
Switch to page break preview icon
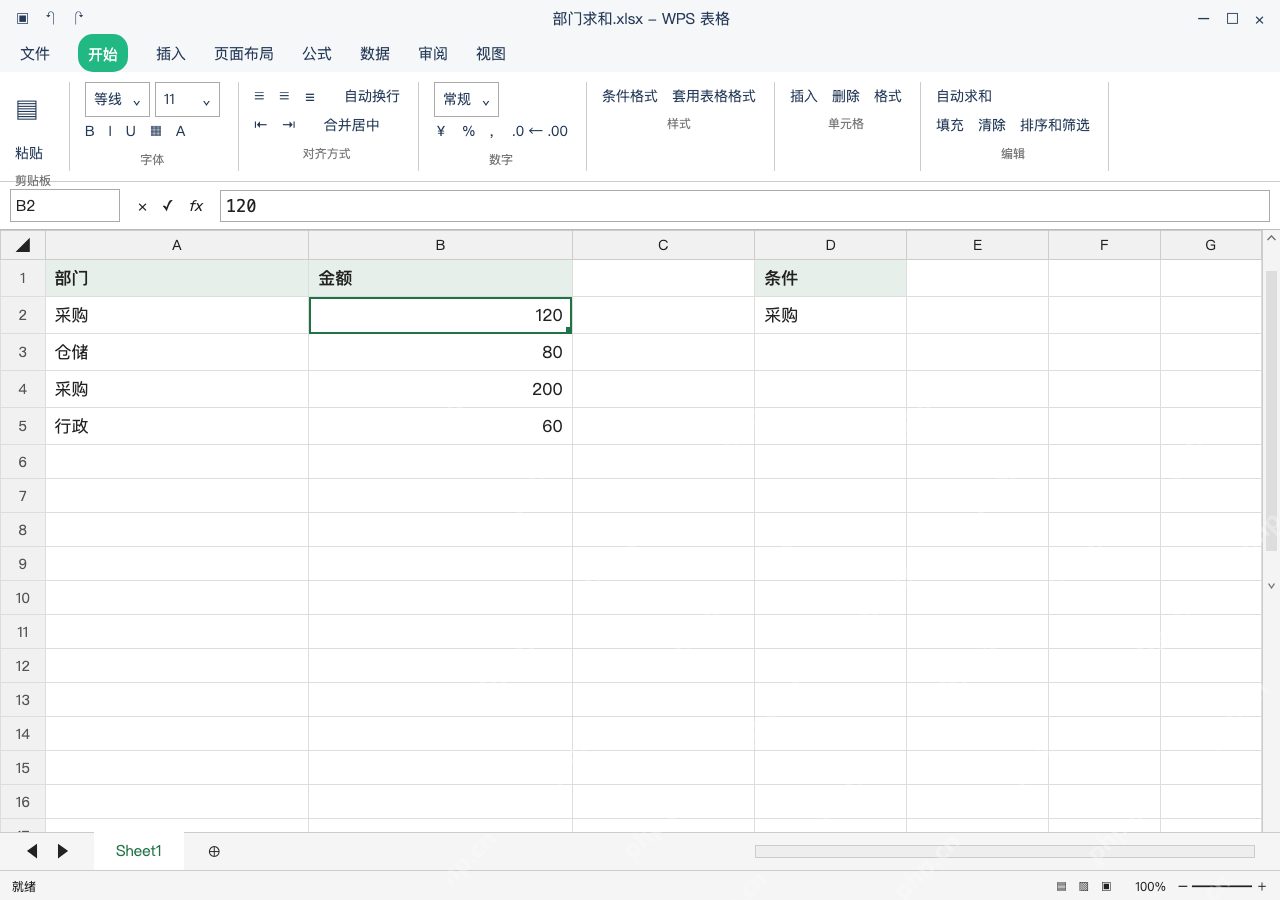point(1106,886)
